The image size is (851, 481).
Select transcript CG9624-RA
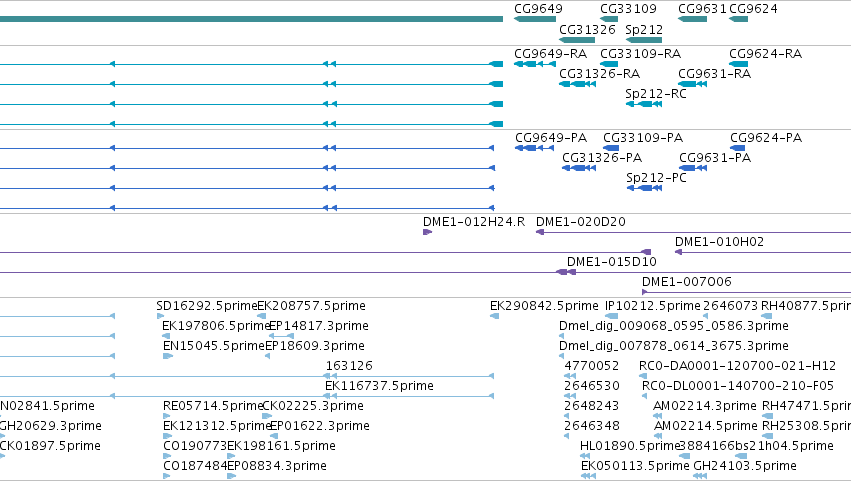(765, 54)
